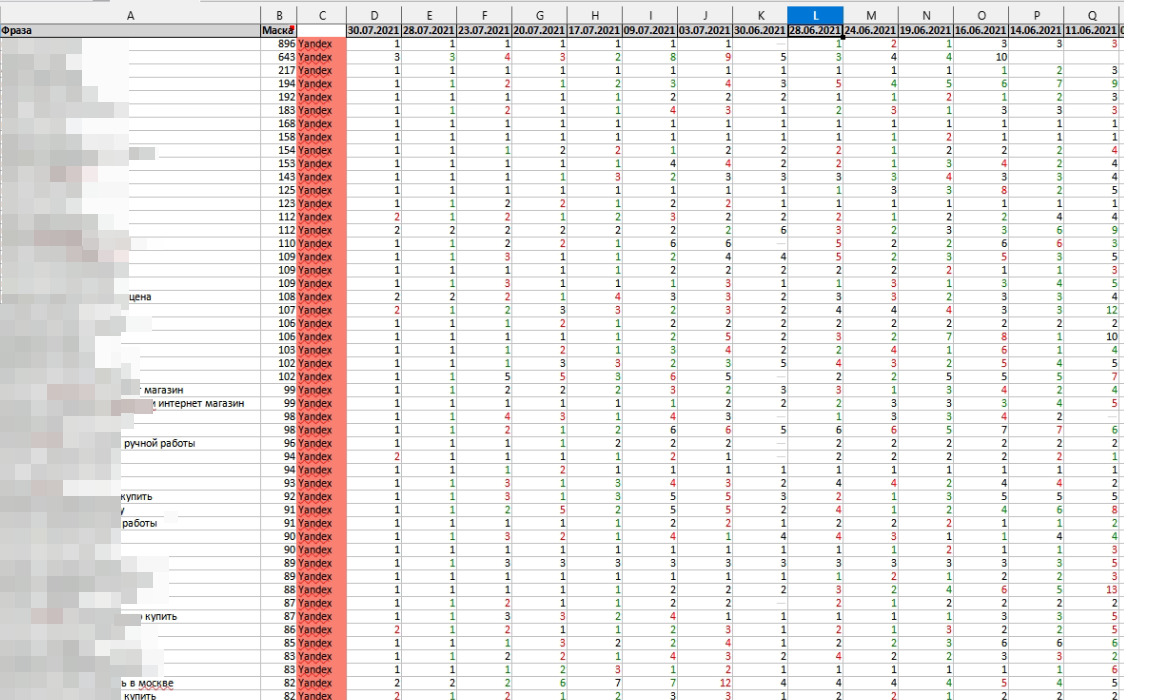Select the 28.06.2021 date header cell
The width and height of the screenshot is (1160, 700).
click(815, 31)
